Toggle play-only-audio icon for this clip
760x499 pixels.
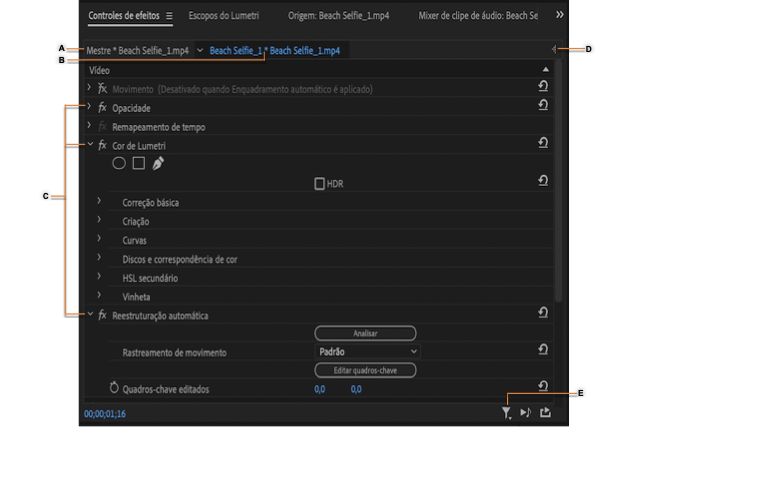click(x=526, y=412)
